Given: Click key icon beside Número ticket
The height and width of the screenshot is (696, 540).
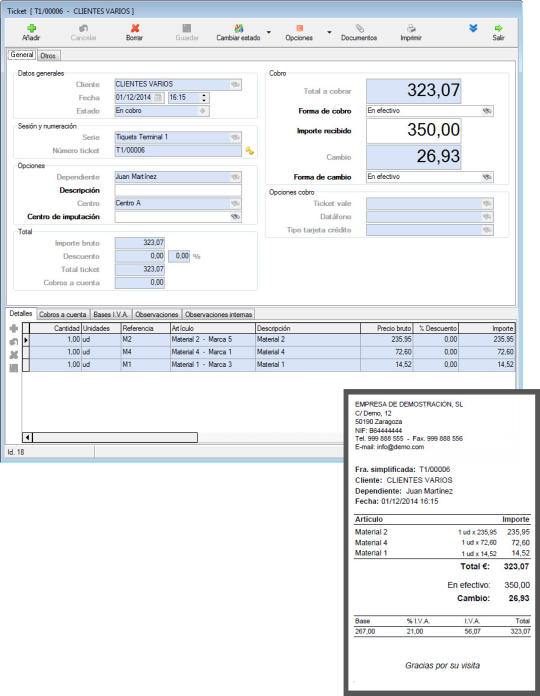Looking at the screenshot, I should pos(250,151).
